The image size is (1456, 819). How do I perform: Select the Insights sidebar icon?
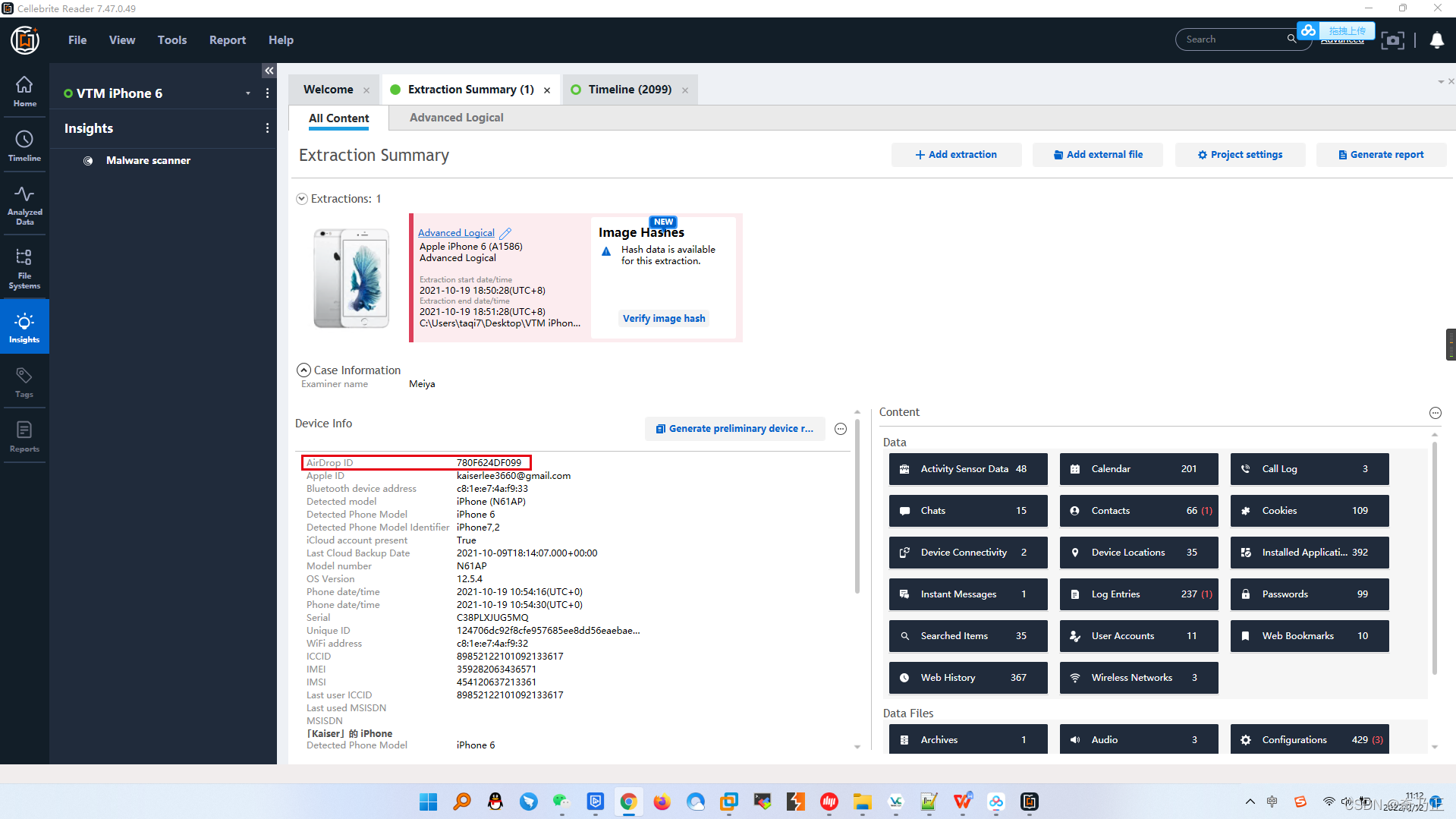(24, 327)
